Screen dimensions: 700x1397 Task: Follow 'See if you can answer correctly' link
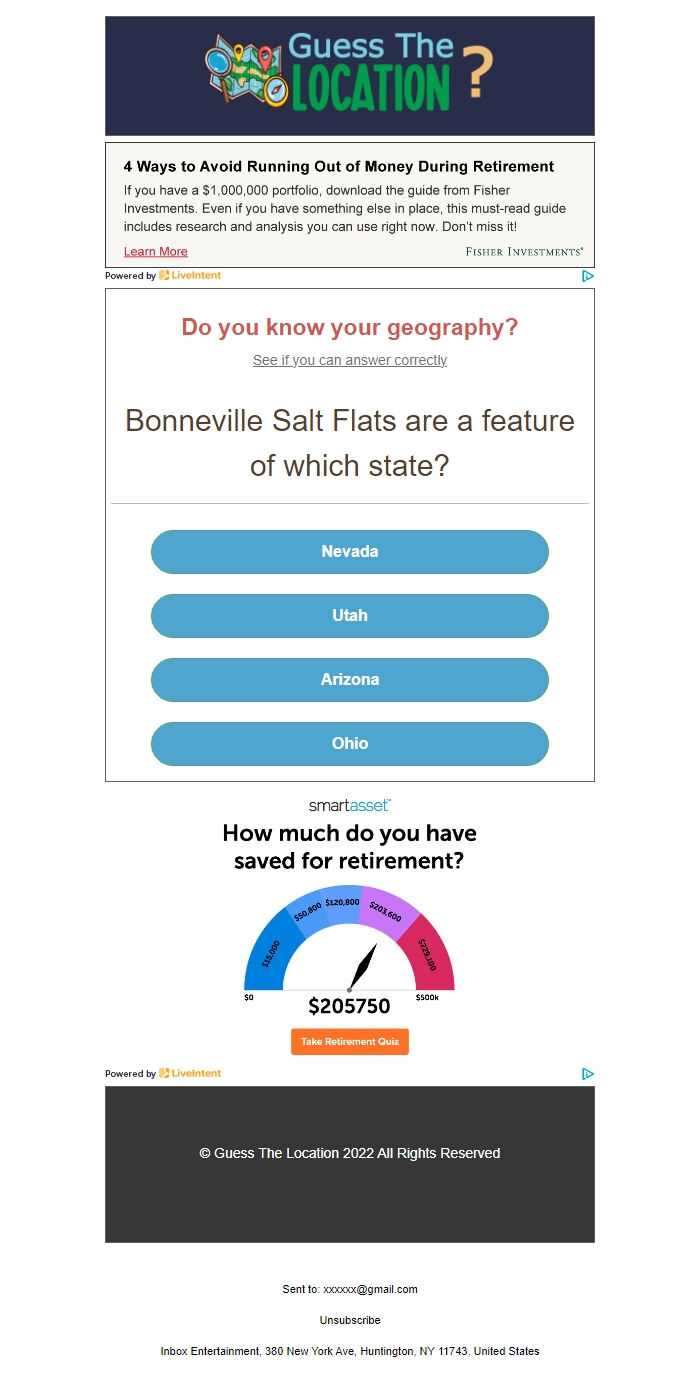pos(350,360)
